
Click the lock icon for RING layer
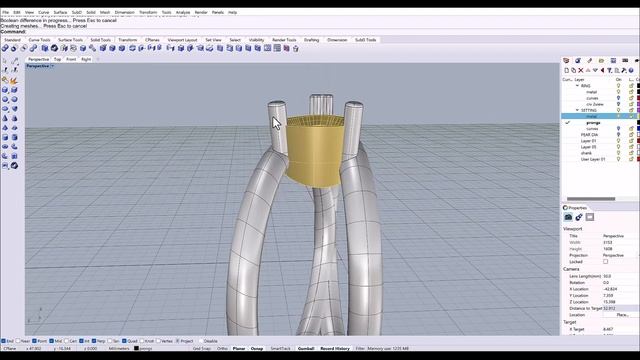click(x=631, y=86)
